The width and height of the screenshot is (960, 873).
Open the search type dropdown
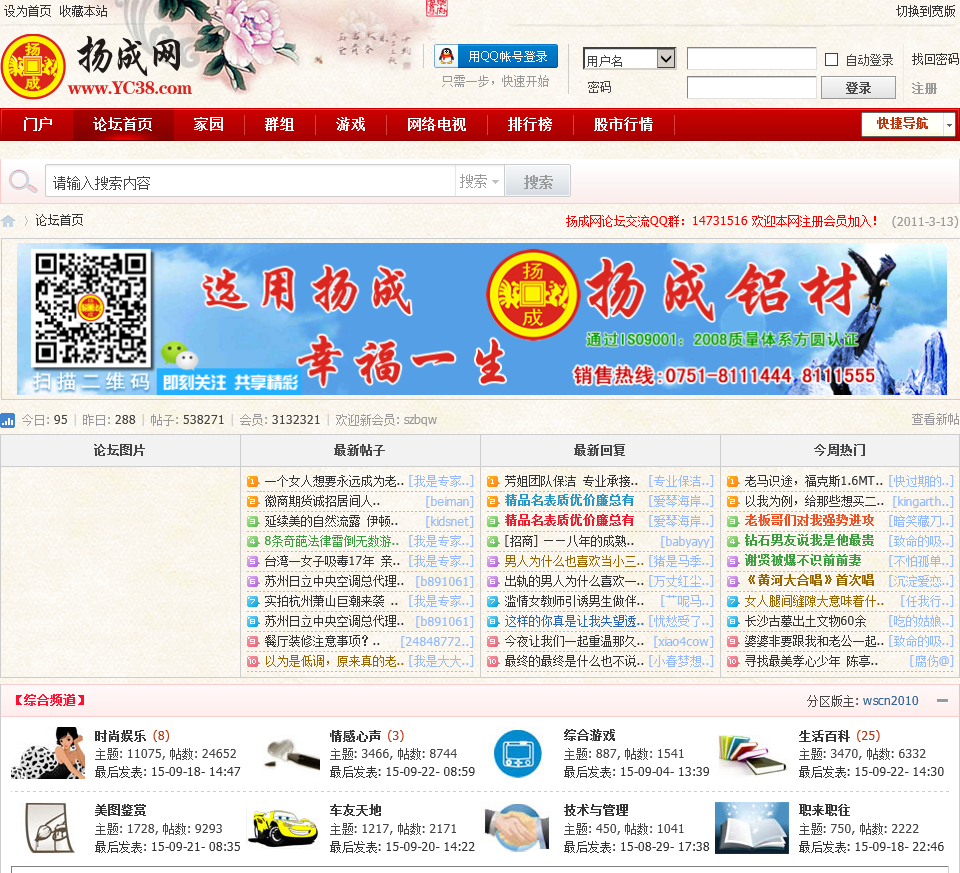click(x=479, y=181)
